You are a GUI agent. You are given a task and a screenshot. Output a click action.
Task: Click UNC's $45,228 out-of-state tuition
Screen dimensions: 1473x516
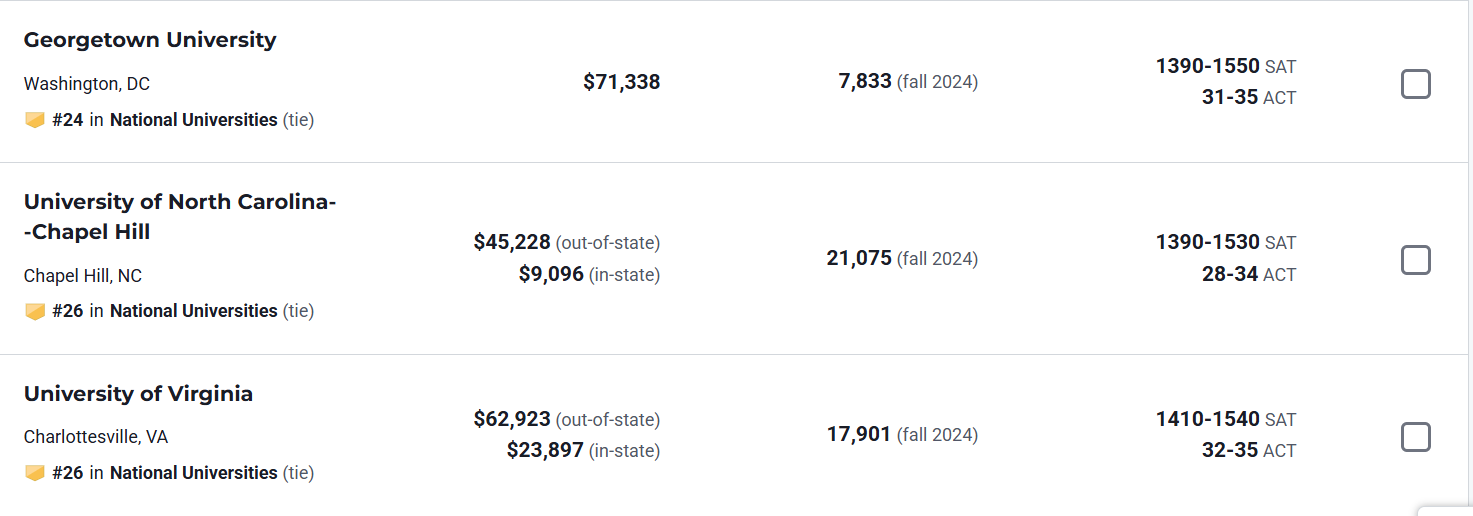512,242
